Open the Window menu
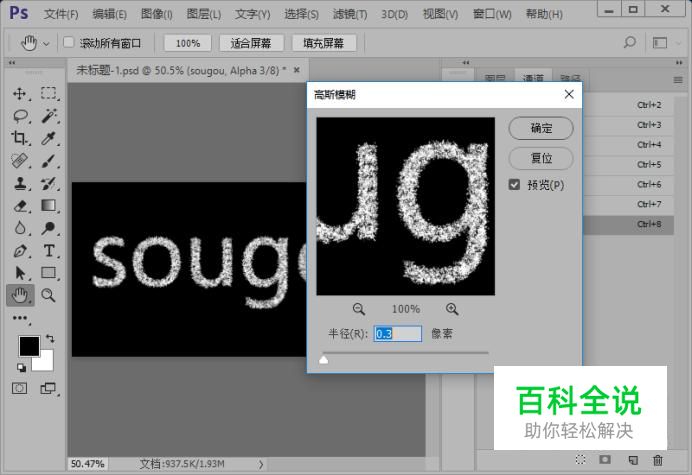The height and width of the screenshot is (475, 692). click(492, 14)
